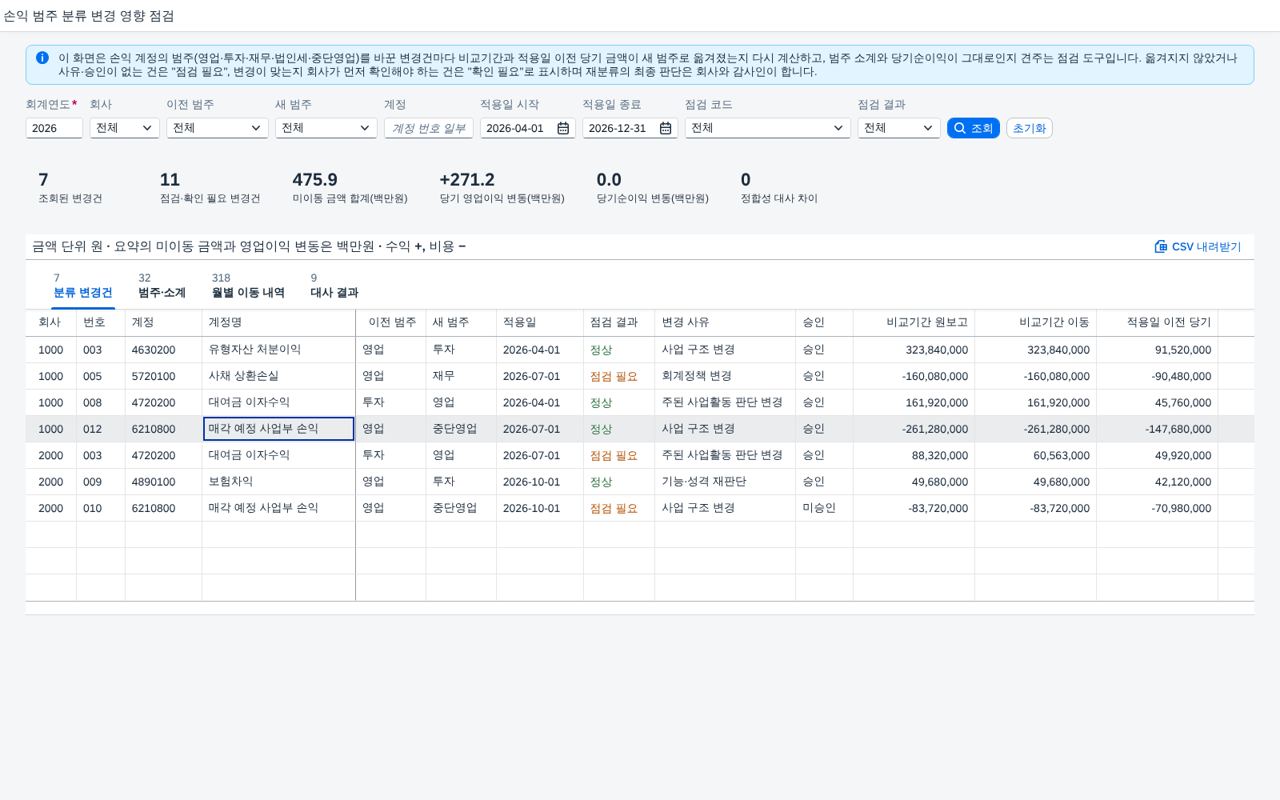Click the 기능·성격 재판단 reason cell
This screenshot has width=1280, height=800.
(725, 482)
